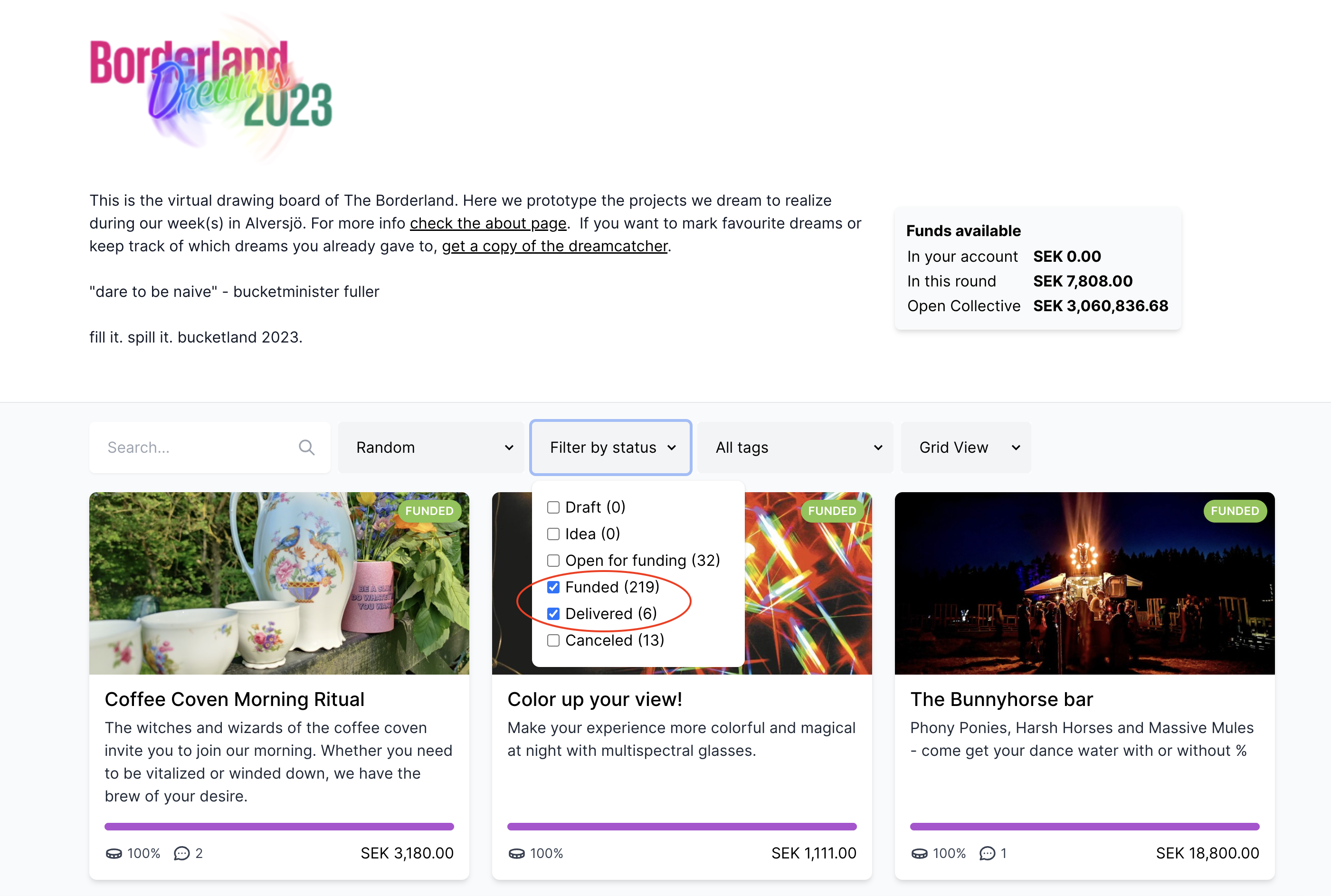Uncheck the Funded (219) status checkbox
1331x896 pixels.
pos(553,587)
